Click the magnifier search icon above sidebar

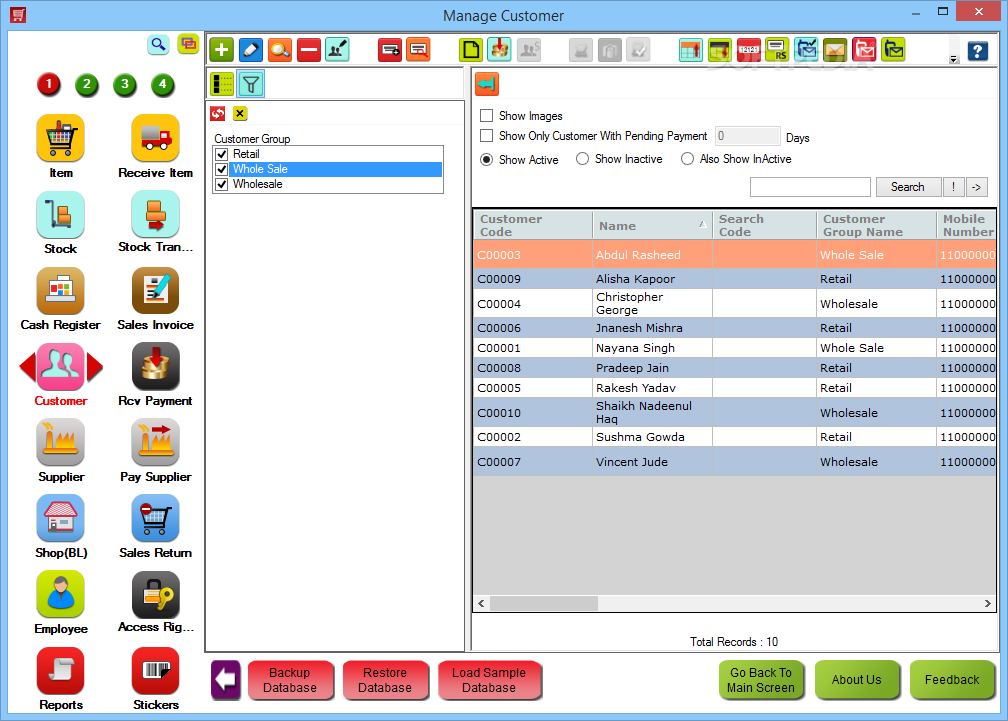click(158, 44)
